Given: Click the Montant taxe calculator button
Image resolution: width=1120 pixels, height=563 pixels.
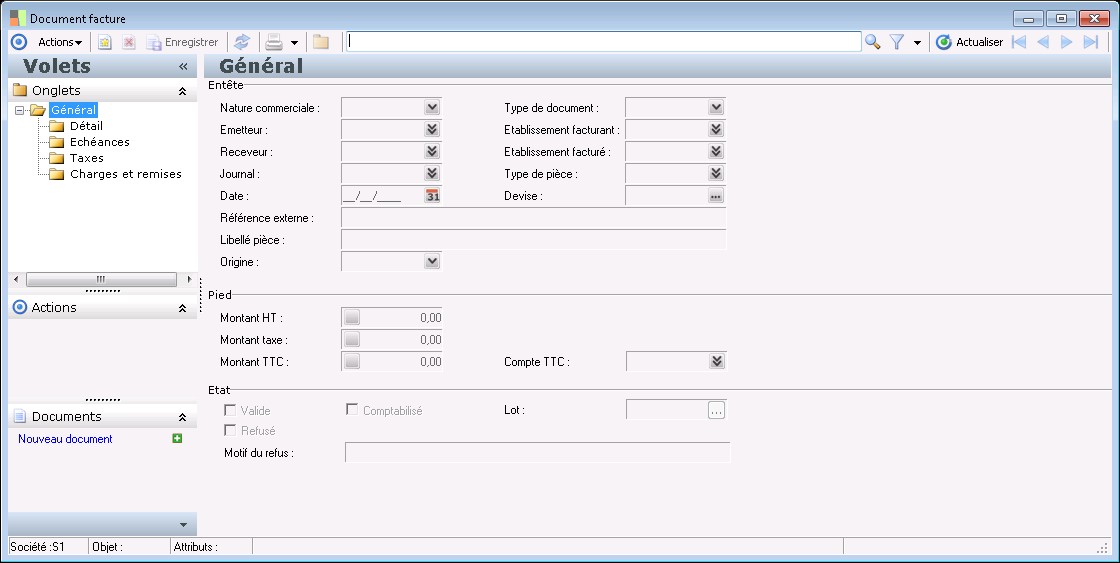Looking at the screenshot, I should [351, 340].
